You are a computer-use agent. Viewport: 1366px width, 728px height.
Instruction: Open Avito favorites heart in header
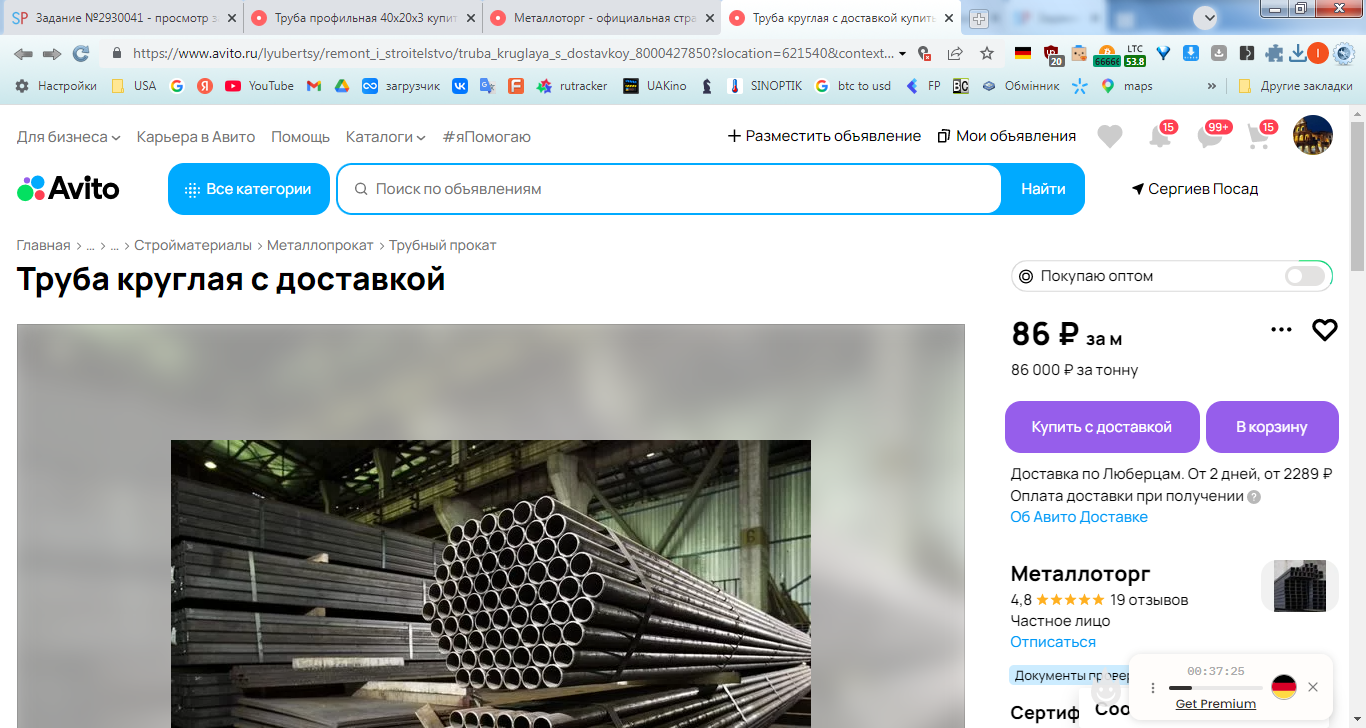(1110, 136)
